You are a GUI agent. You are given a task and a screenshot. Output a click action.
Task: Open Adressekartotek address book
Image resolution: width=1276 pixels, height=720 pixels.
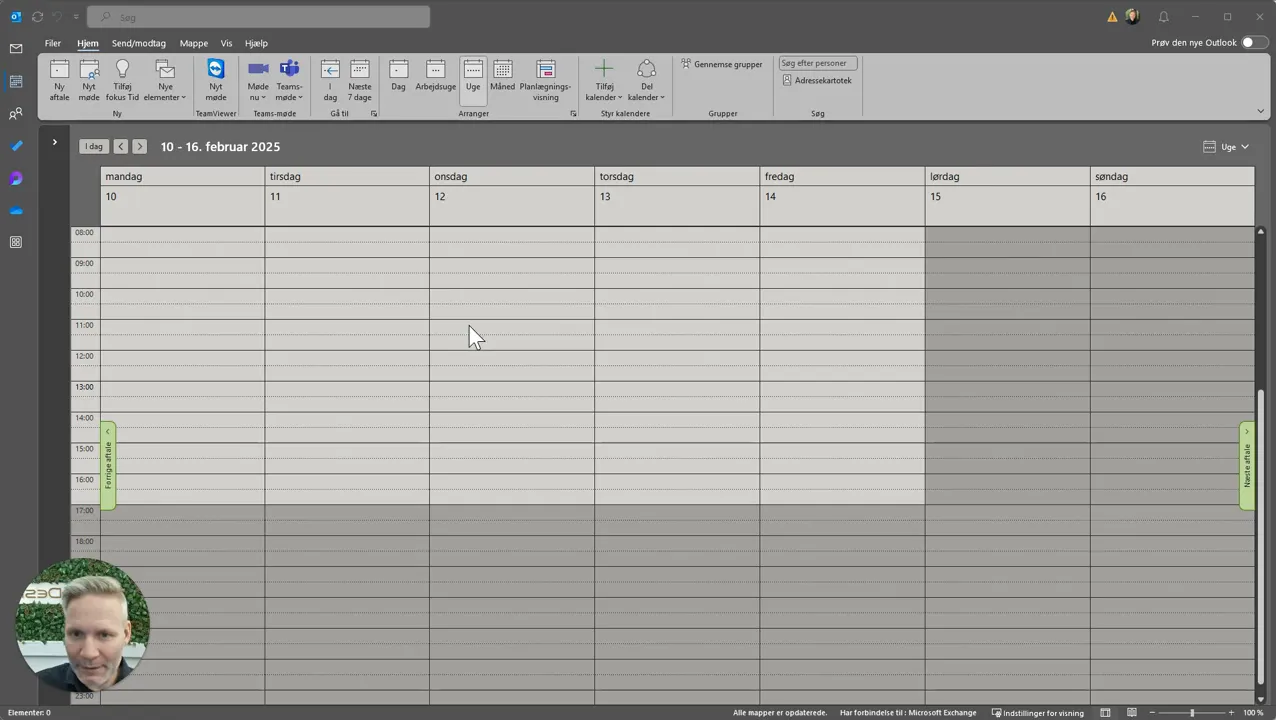point(817,80)
